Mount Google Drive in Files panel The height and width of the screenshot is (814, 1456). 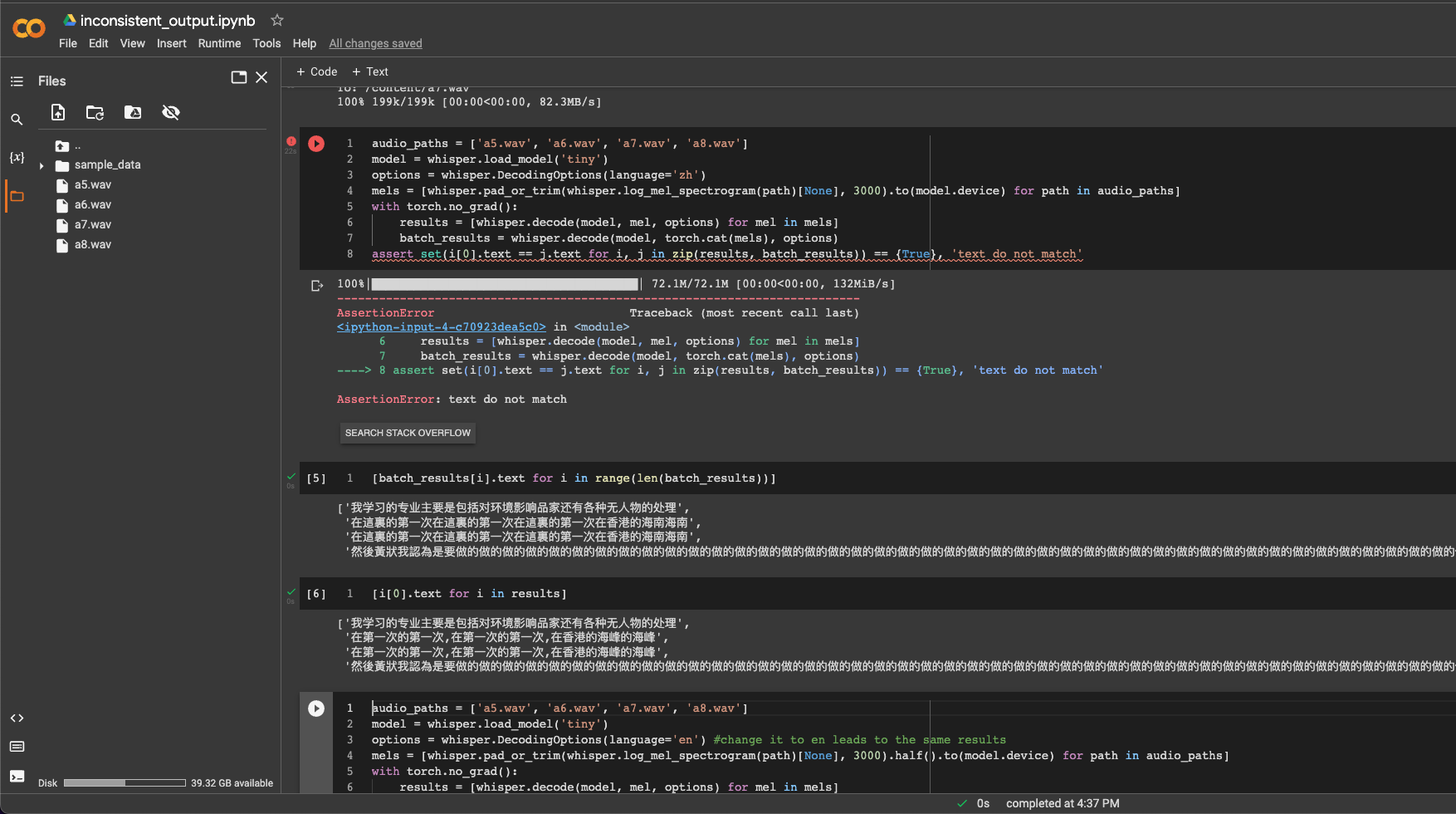pyautogui.click(x=133, y=112)
